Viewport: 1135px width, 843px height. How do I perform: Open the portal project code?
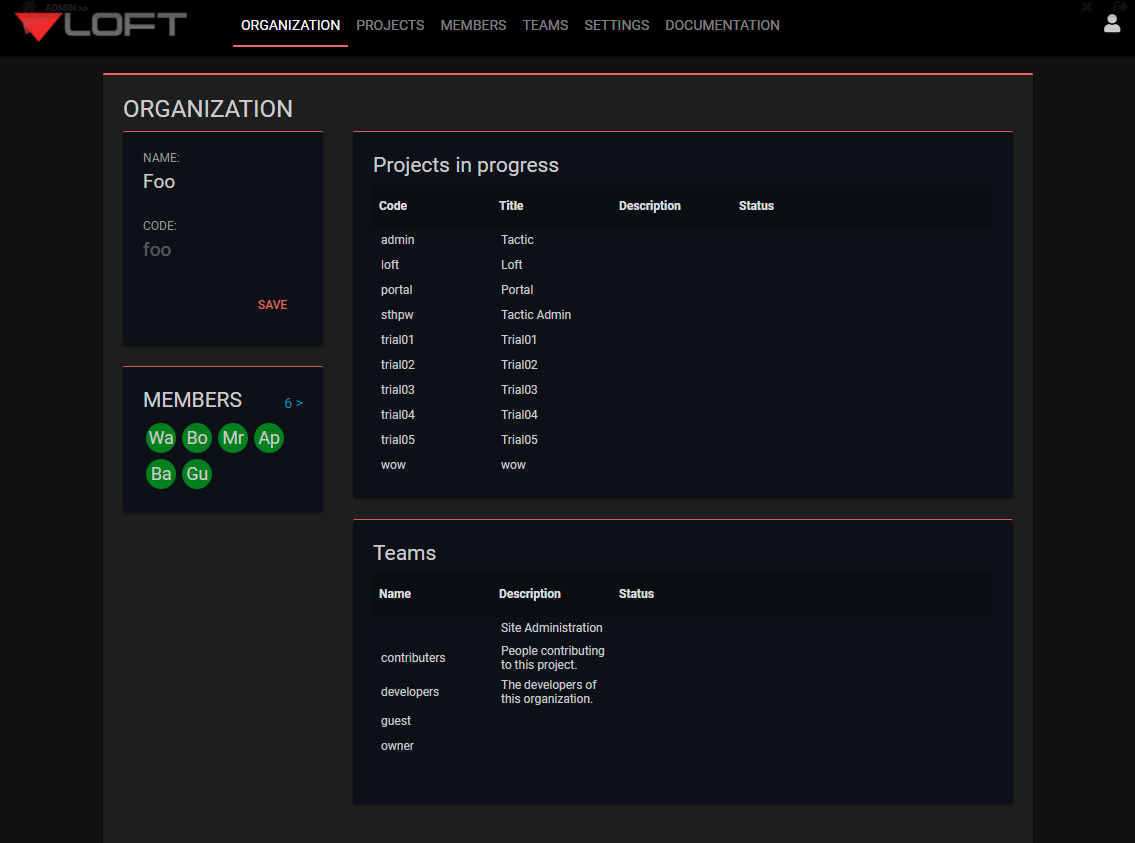[x=397, y=289]
